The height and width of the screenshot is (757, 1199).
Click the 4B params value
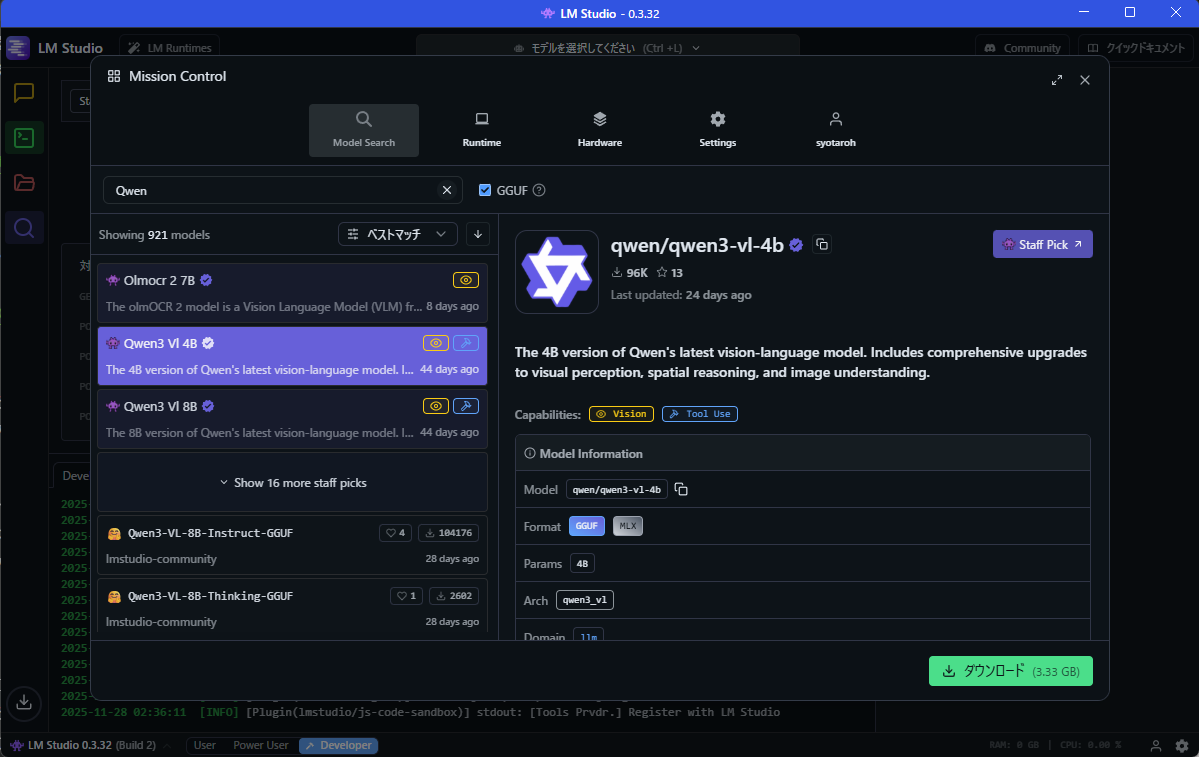[x=582, y=564]
